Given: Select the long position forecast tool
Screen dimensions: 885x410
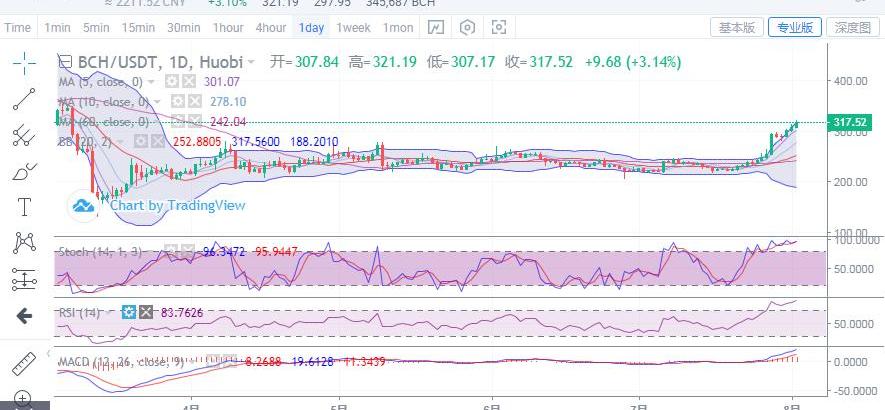Looking at the screenshot, I should pos(25,279).
